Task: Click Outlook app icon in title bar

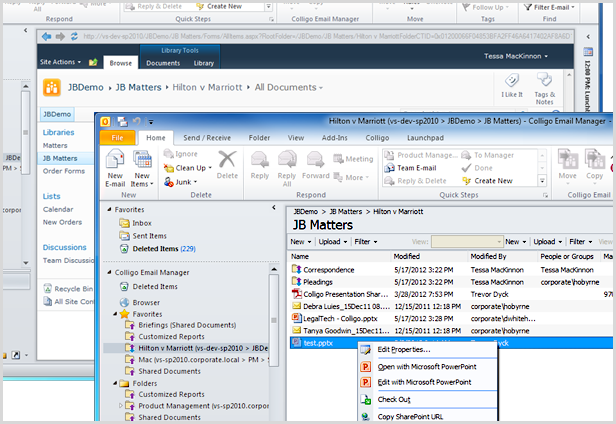Action: (105, 122)
